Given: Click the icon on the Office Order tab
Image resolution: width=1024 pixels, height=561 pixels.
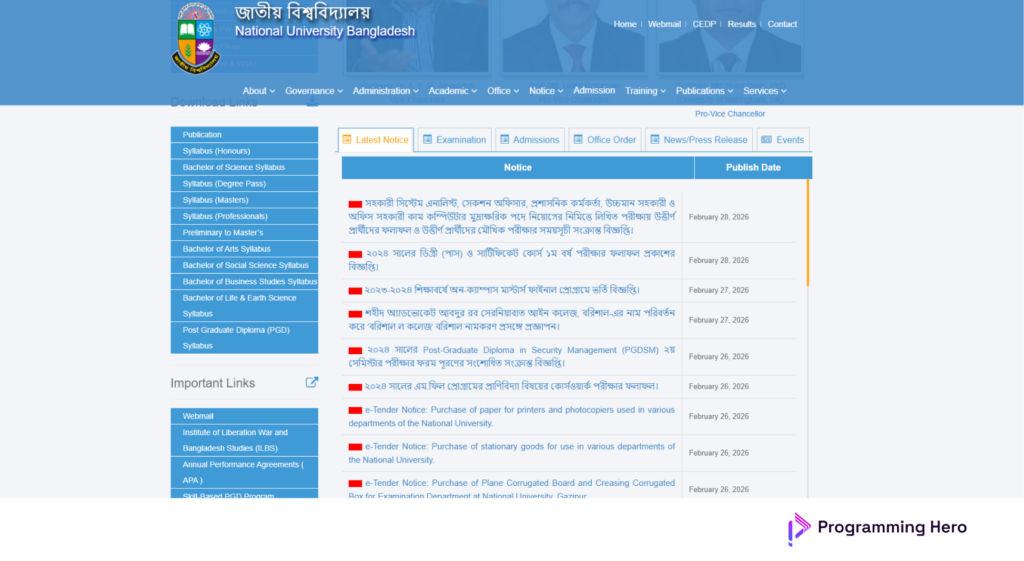Looking at the screenshot, I should click(578, 139).
